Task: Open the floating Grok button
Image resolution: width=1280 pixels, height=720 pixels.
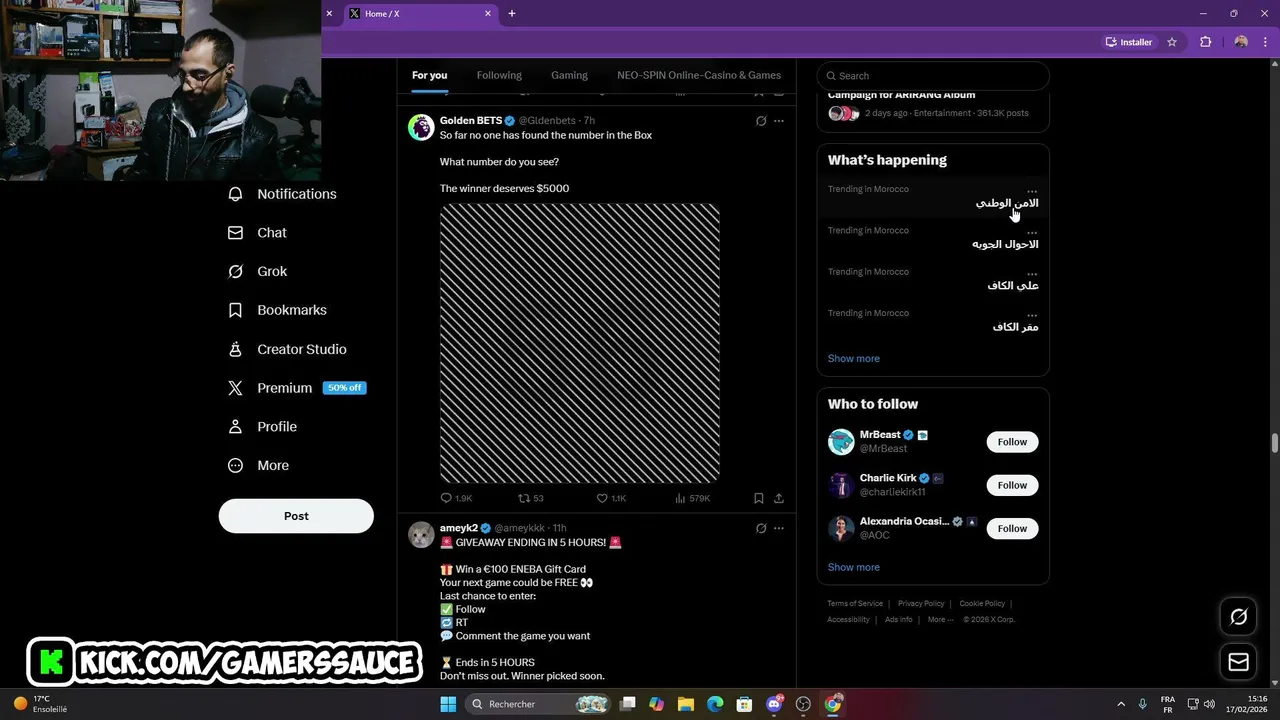Action: [x=1239, y=617]
